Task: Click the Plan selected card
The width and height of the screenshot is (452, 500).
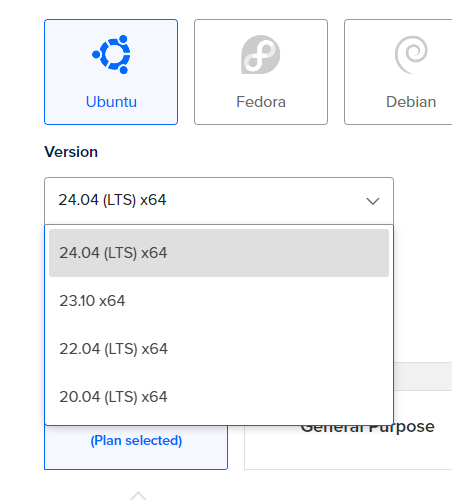Action: click(x=136, y=447)
